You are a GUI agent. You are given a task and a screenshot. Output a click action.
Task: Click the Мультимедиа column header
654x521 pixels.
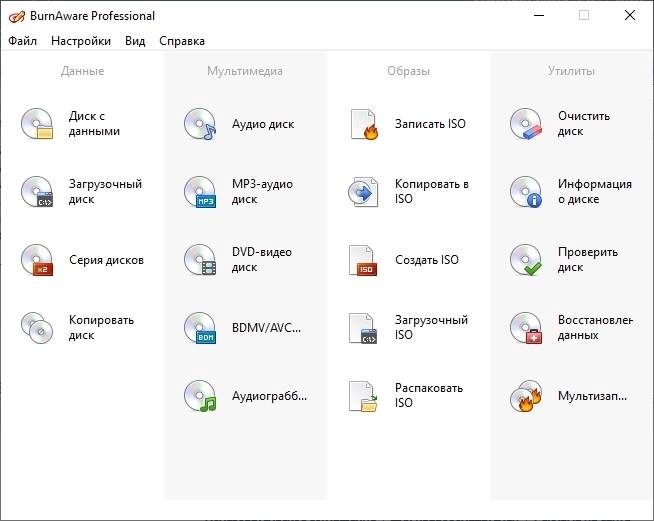[245, 71]
